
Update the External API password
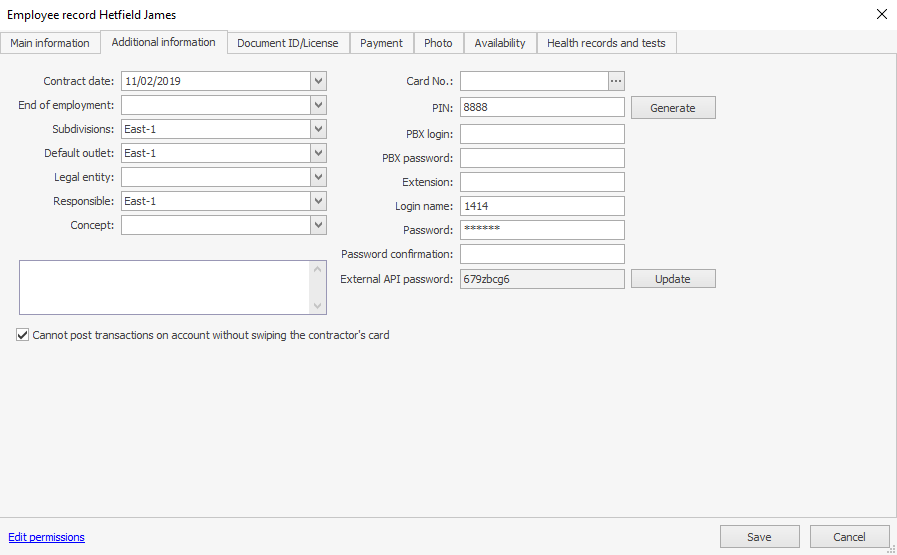(x=672, y=279)
